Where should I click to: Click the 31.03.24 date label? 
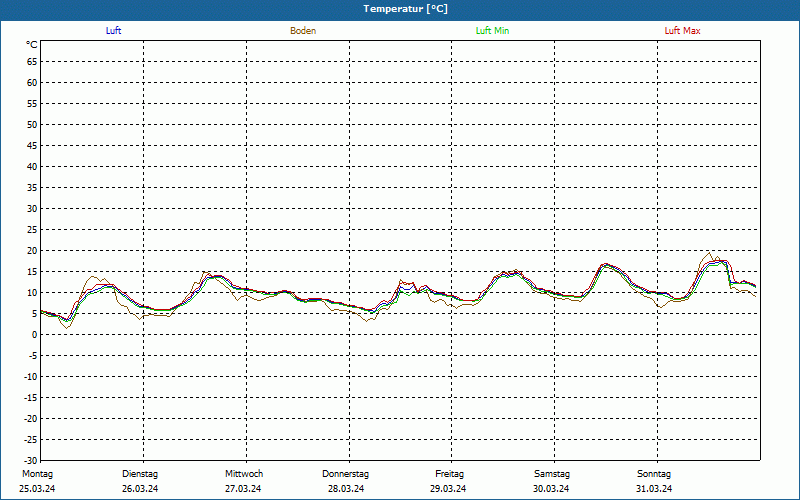654,489
